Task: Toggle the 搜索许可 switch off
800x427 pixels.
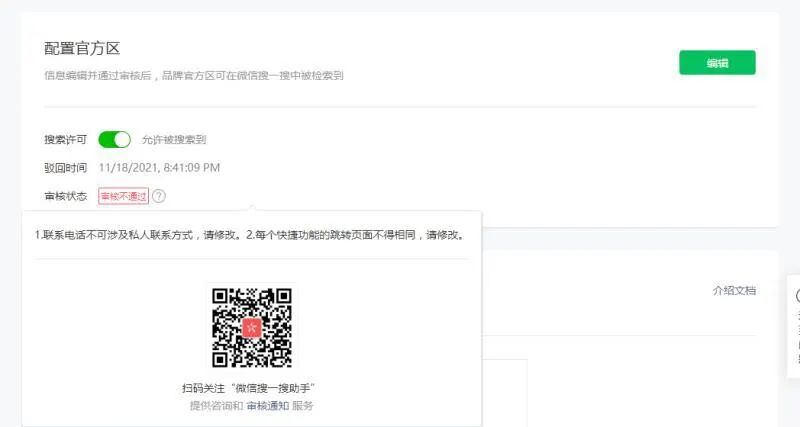Action: point(114,139)
